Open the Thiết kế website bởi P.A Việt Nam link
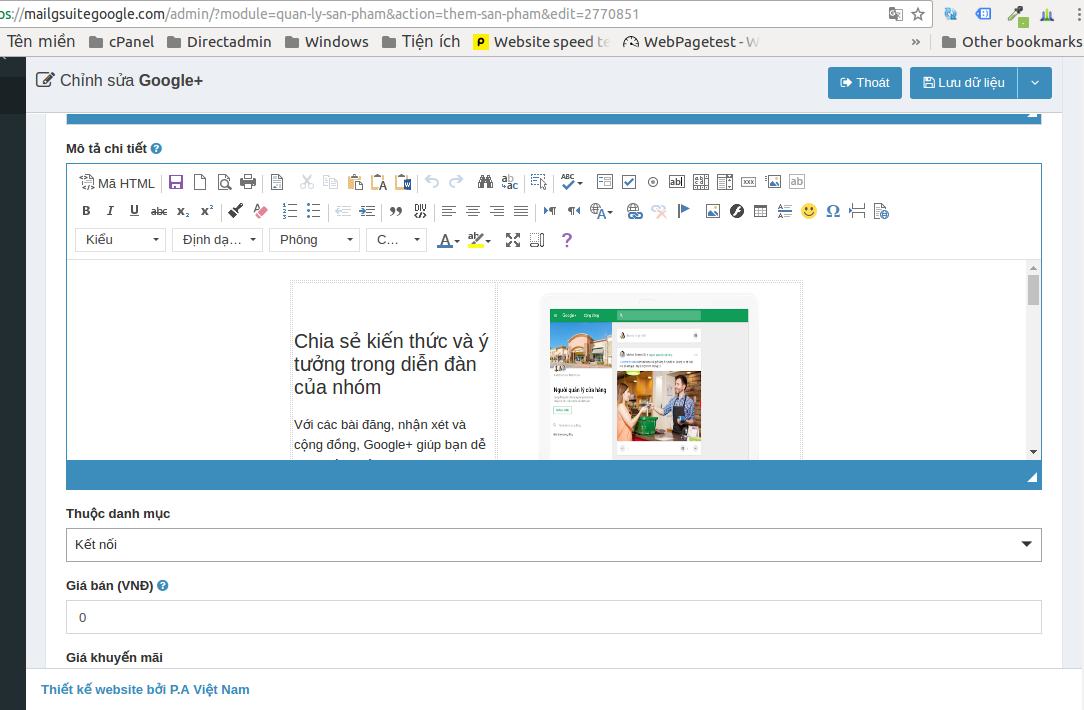The width and height of the screenshot is (1084, 710). click(145, 689)
